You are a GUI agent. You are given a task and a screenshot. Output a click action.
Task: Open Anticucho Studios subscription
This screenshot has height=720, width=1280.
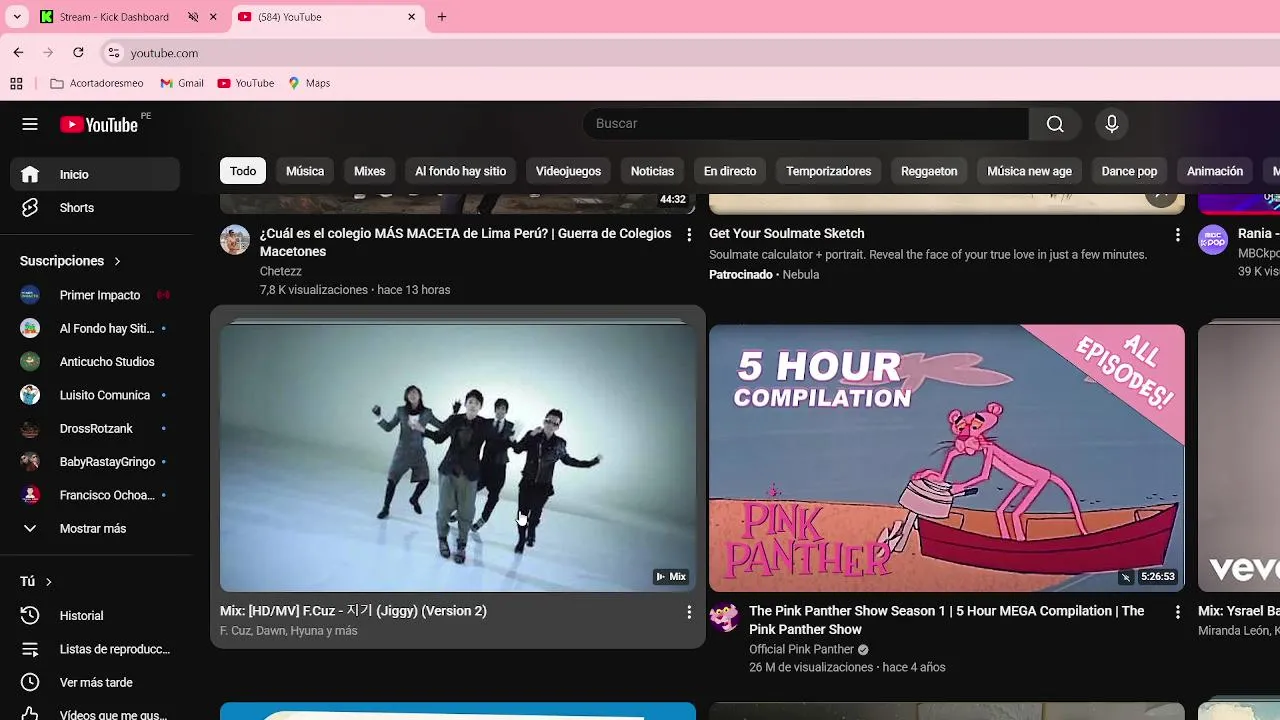click(x=95, y=362)
